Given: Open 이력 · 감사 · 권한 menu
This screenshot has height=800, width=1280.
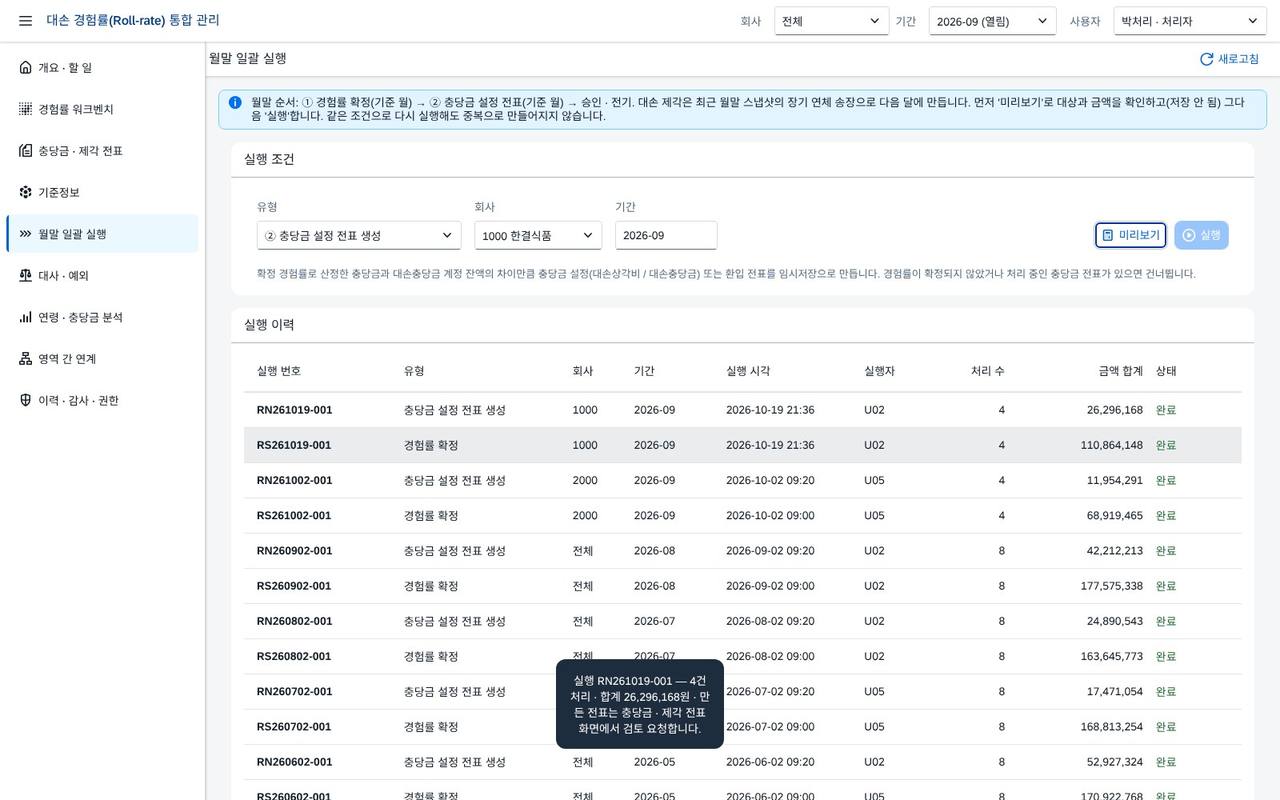Looking at the screenshot, I should pyautogui.click(x=102, y=400).
